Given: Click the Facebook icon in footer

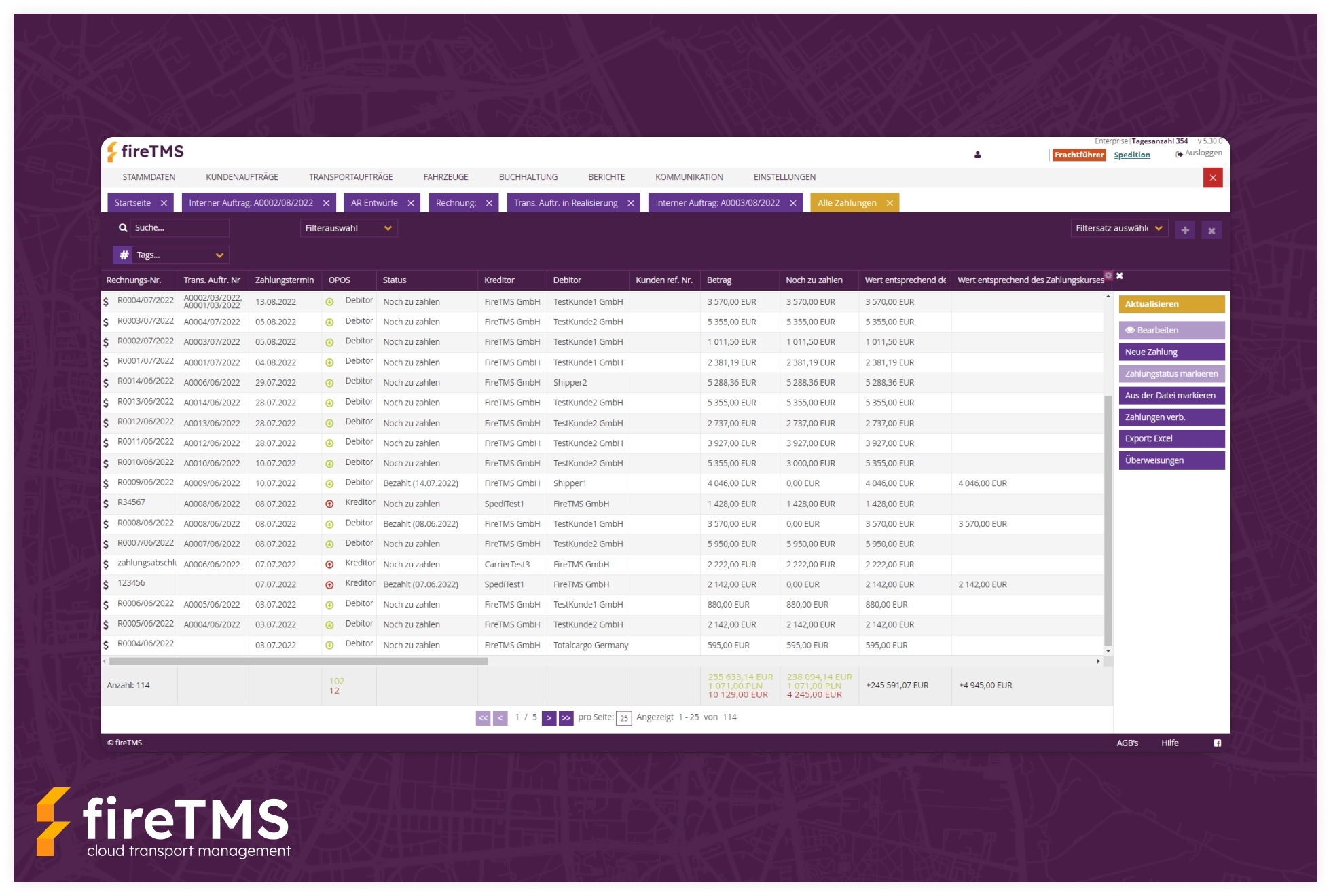Looking at the screenshot, I should point(1218,743).
